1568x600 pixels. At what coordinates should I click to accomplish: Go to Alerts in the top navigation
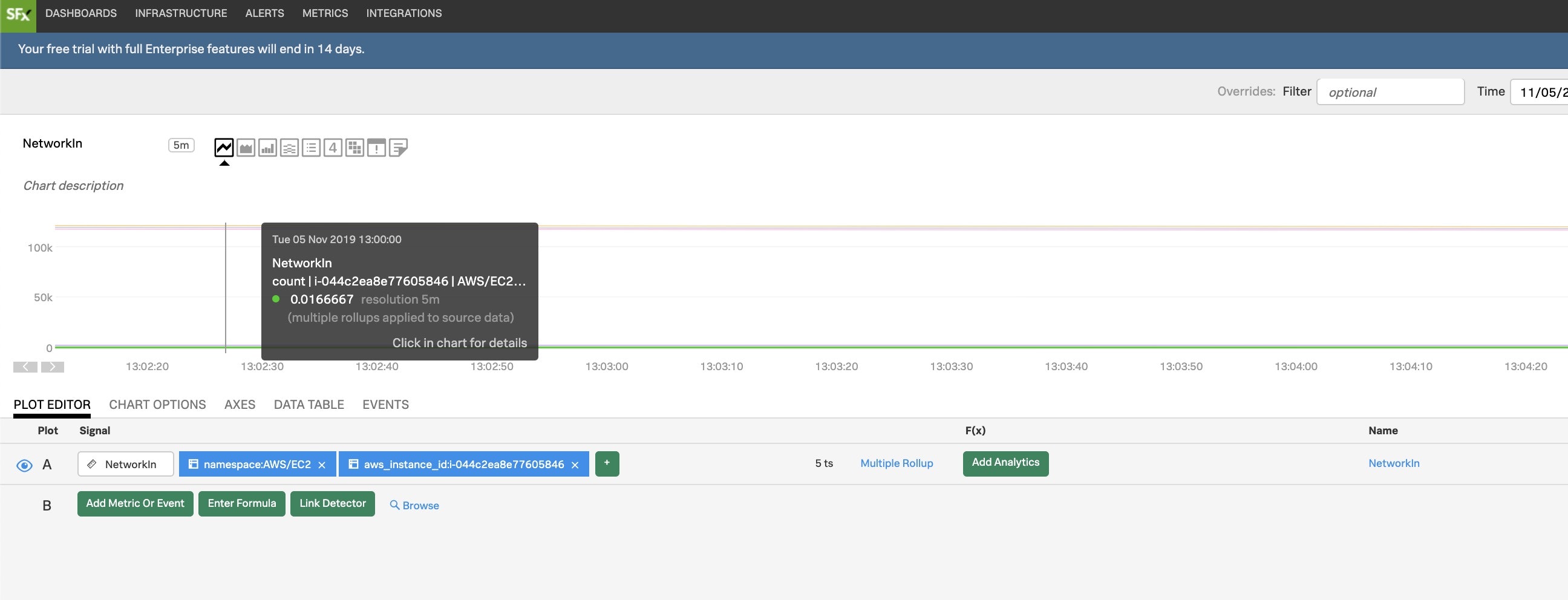(265, 13)
